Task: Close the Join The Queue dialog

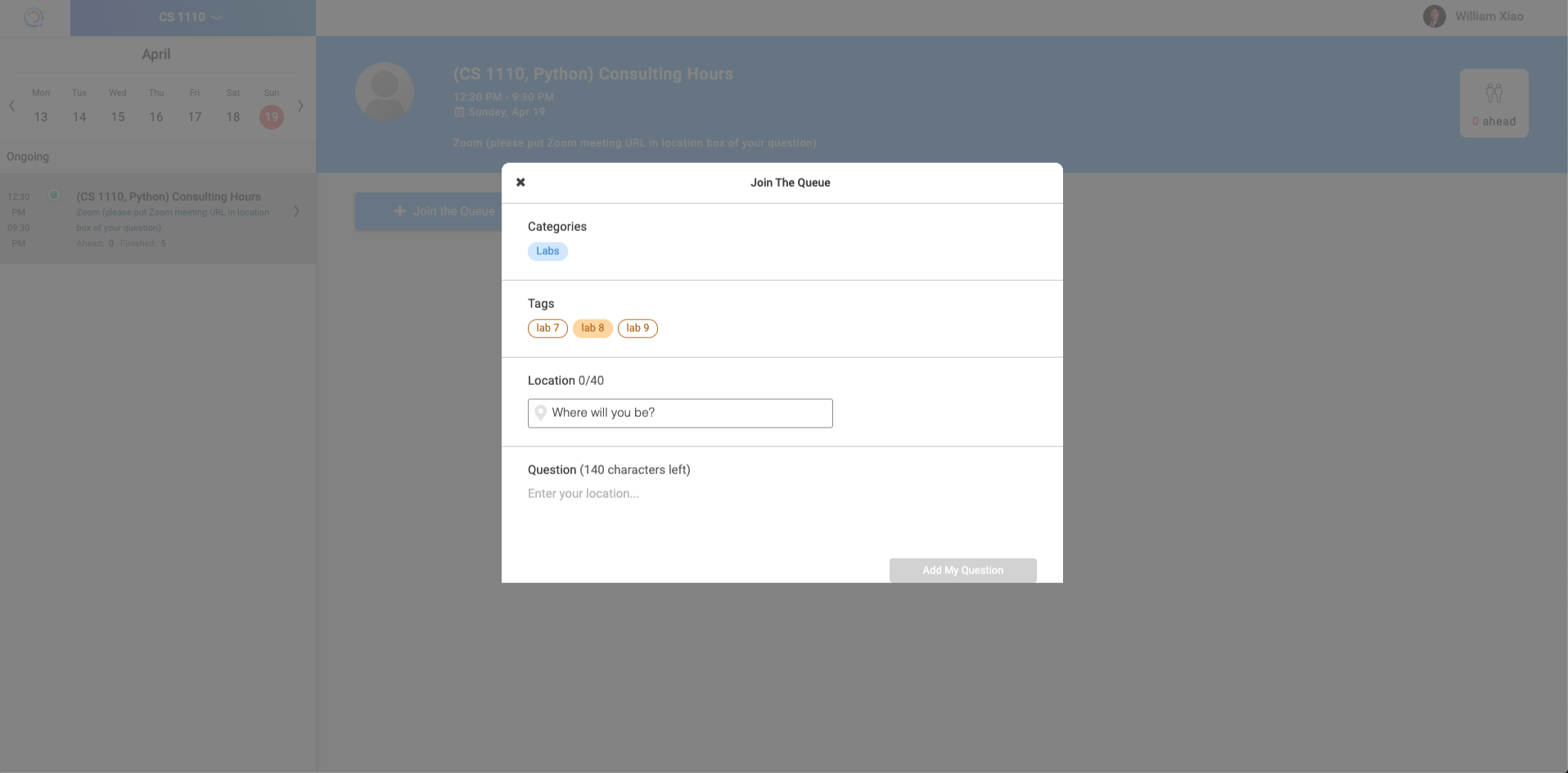Action: point(520,183)
